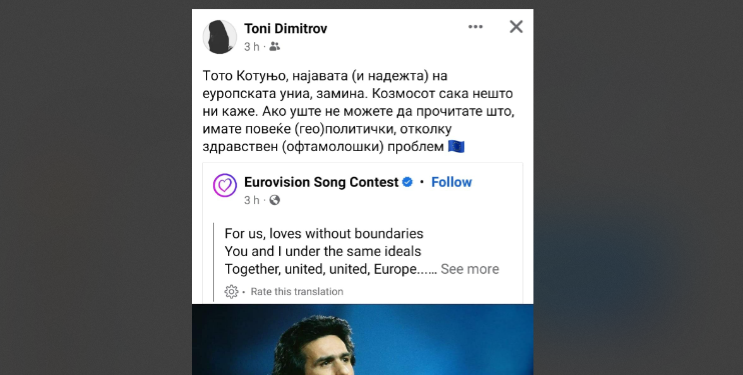
Task: Click the Eurovision heart logo avatar
Action: (225, 185)
